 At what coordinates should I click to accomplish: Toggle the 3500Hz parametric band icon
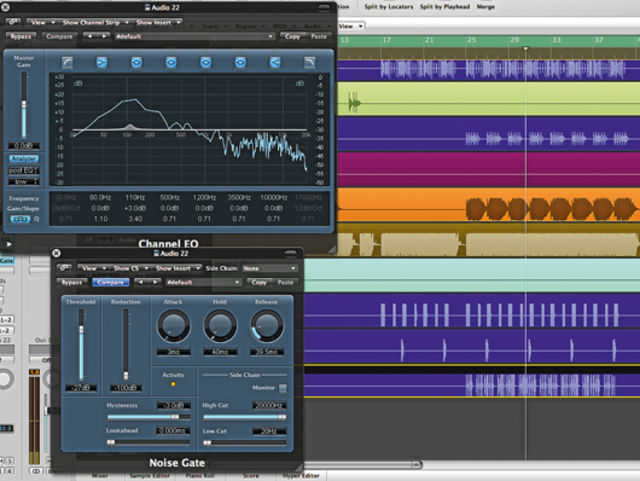coord(240,62)
